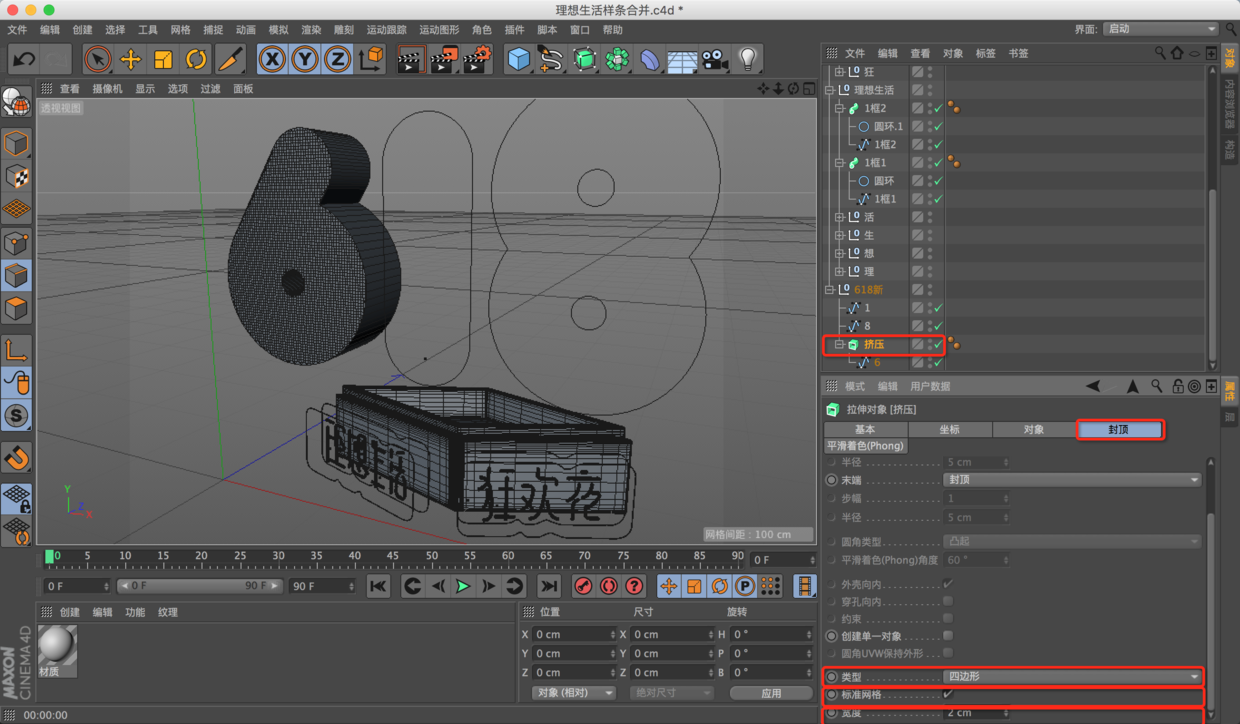
Task: Click the X position 0 cm field
Action: (575, 634)
